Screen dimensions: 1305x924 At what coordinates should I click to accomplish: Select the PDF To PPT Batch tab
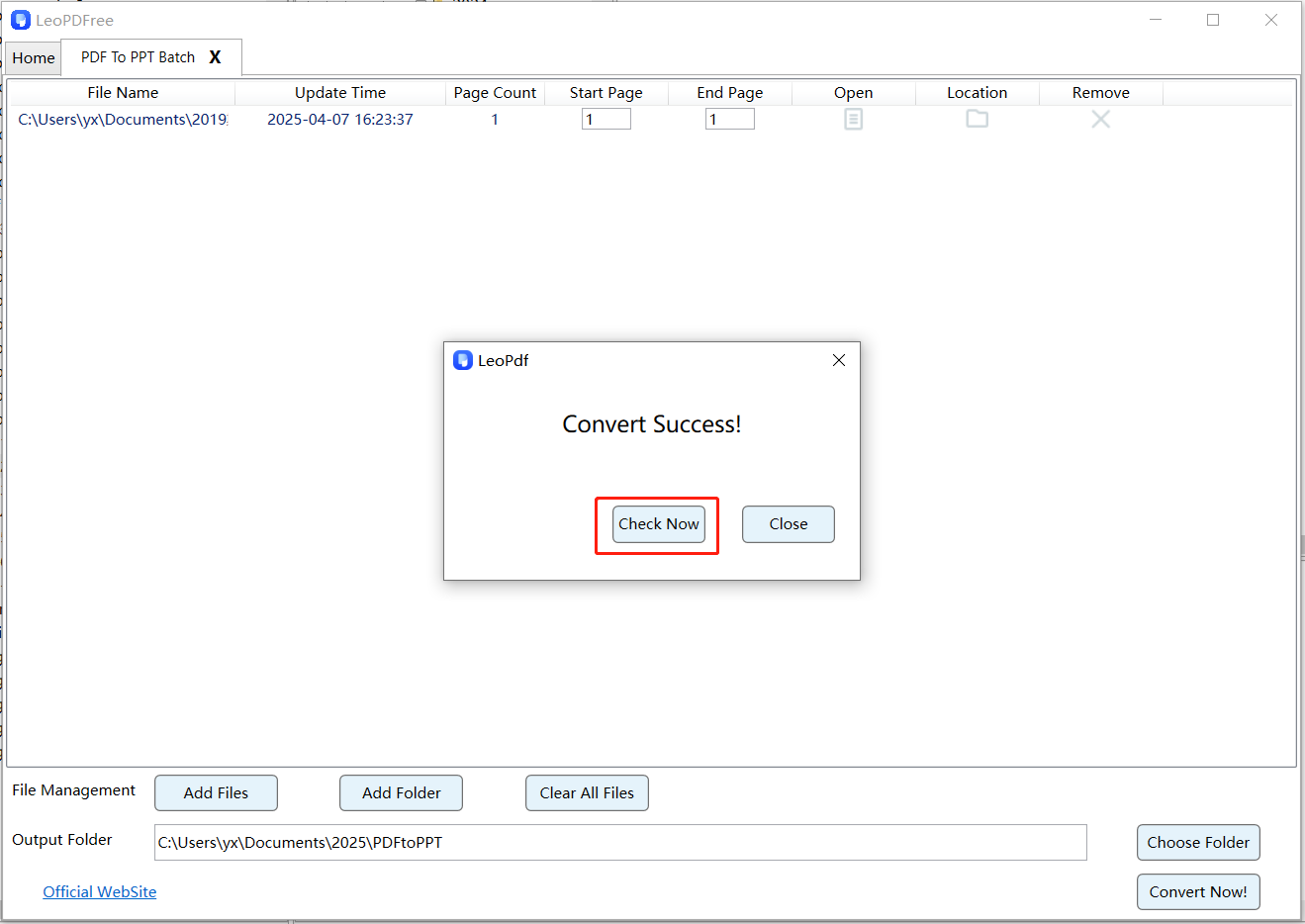pos(137,57)
